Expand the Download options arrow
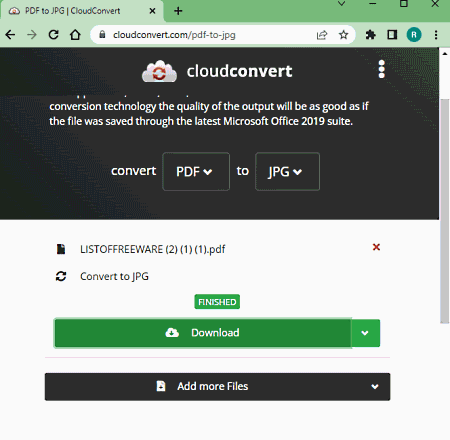 [365, 333]
